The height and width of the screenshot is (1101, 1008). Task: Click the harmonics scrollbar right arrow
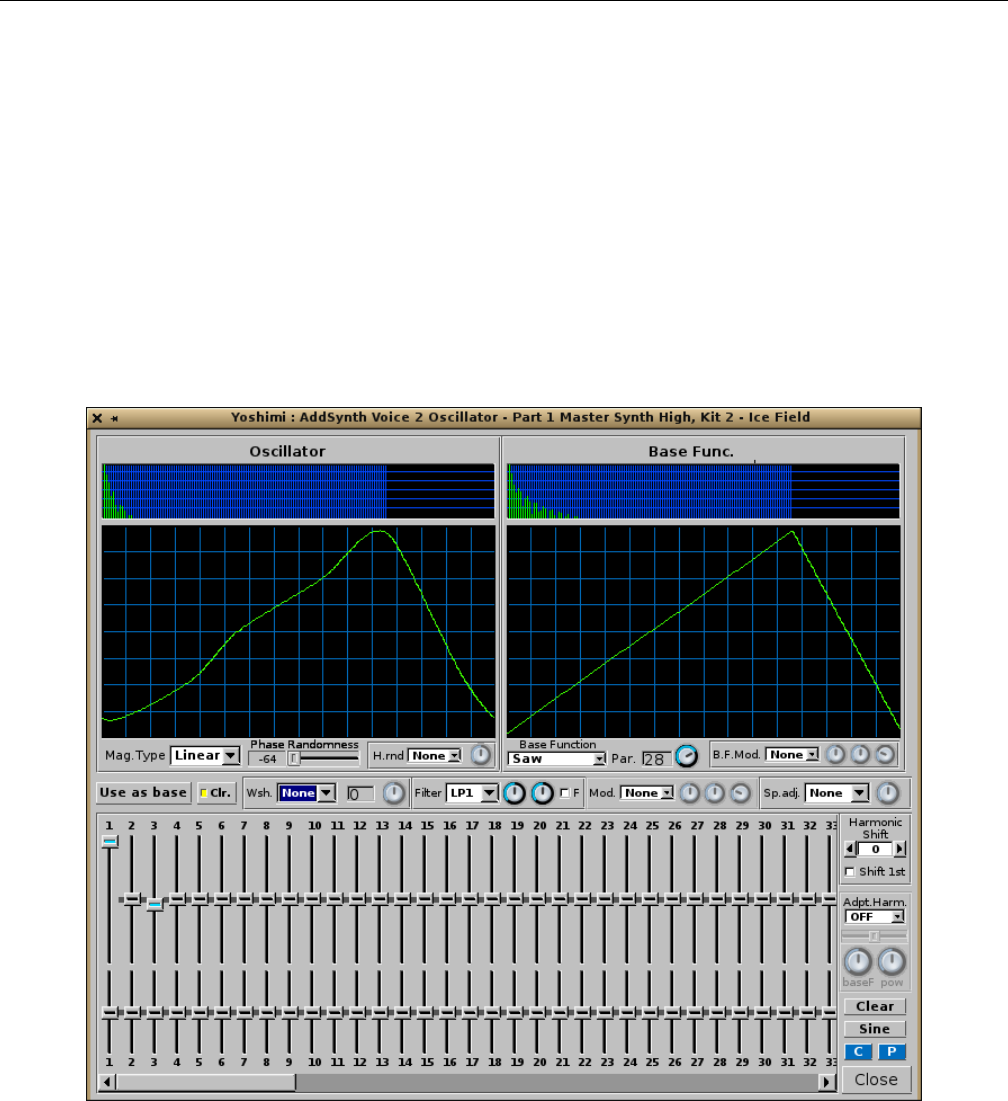click(828, 1082)
